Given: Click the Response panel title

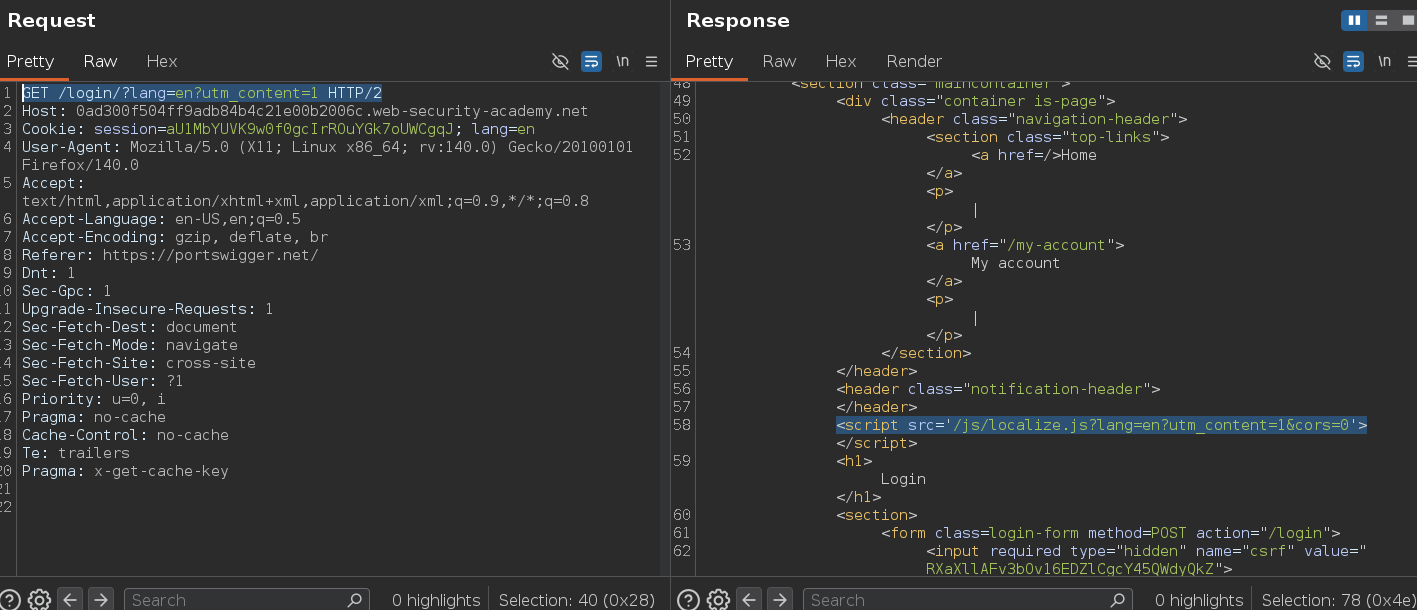Looking at the screenshot, I should pyautogui.click(x=738, y=20).
